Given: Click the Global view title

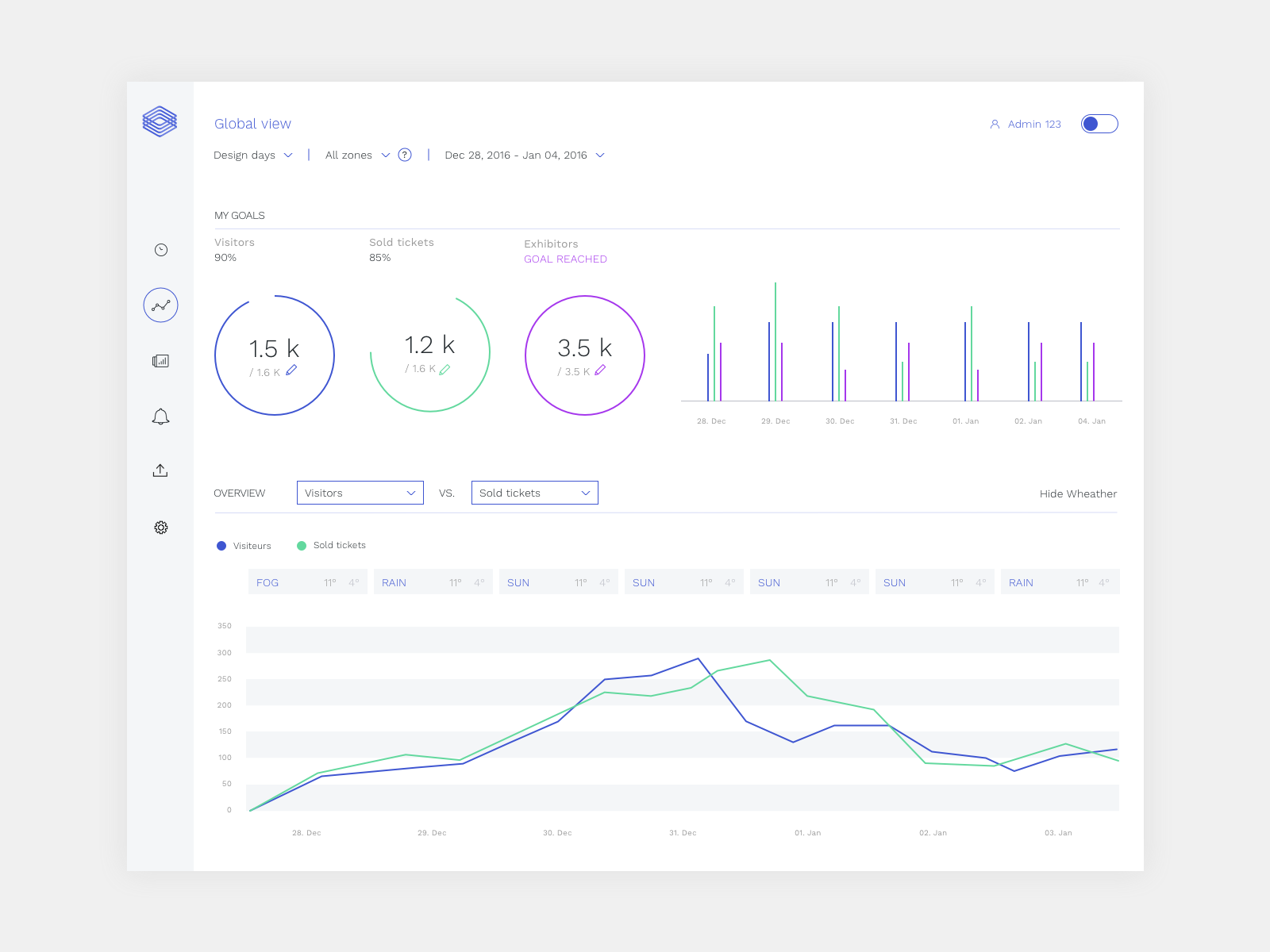Looking at the screenshot, I should 252,124.
